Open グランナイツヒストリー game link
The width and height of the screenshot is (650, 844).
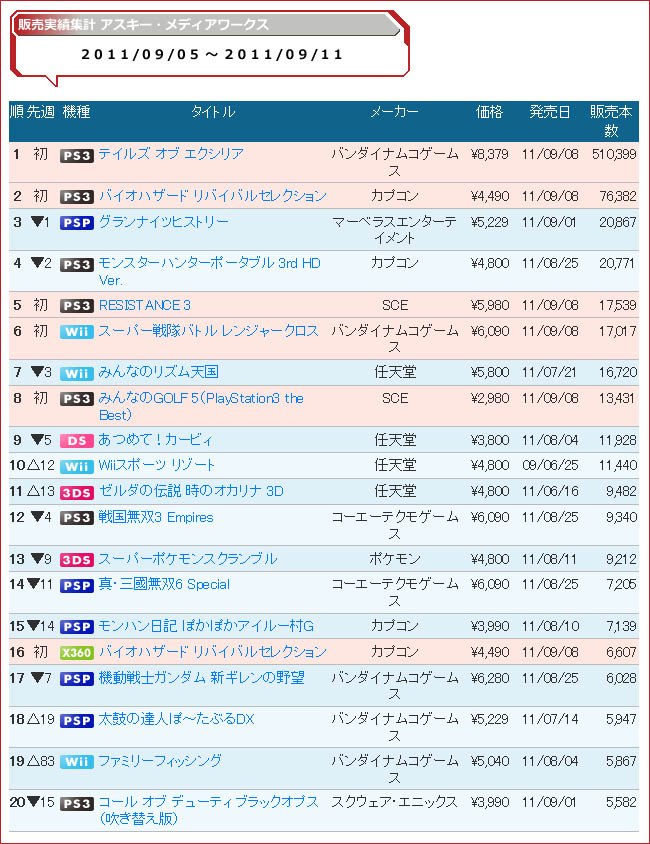pos(164,222)
